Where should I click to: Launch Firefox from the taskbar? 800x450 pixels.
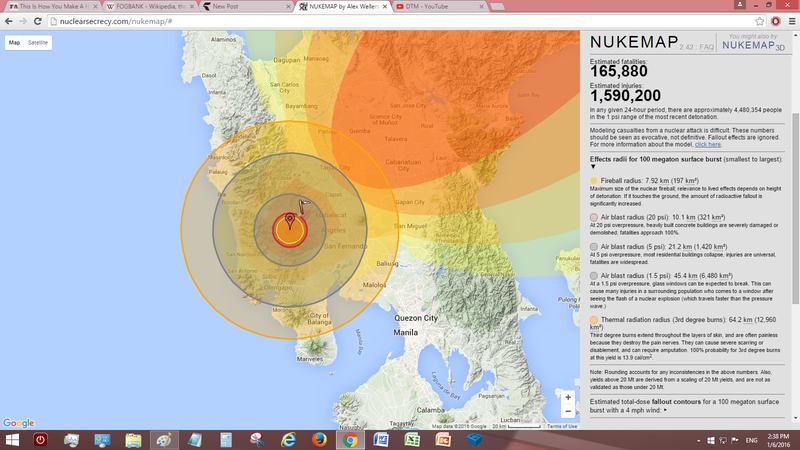[x=319, y=440]
